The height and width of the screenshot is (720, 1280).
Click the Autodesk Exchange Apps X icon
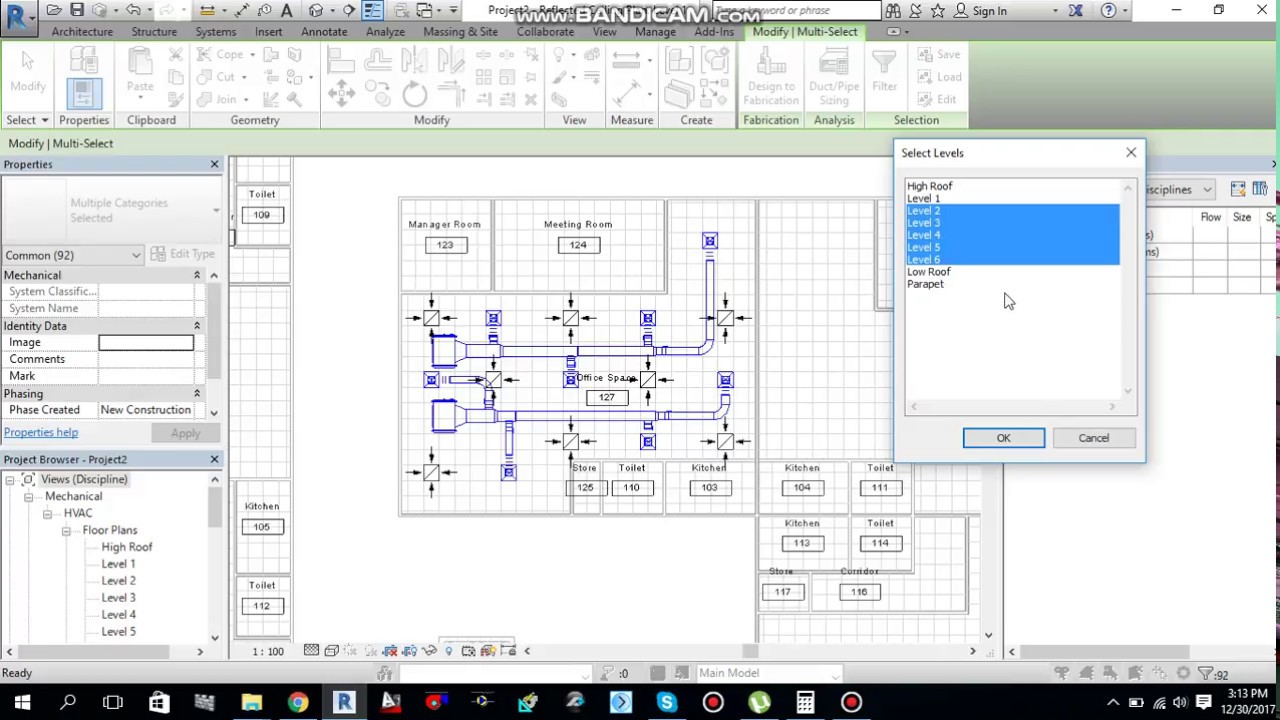pos(1076,11)
